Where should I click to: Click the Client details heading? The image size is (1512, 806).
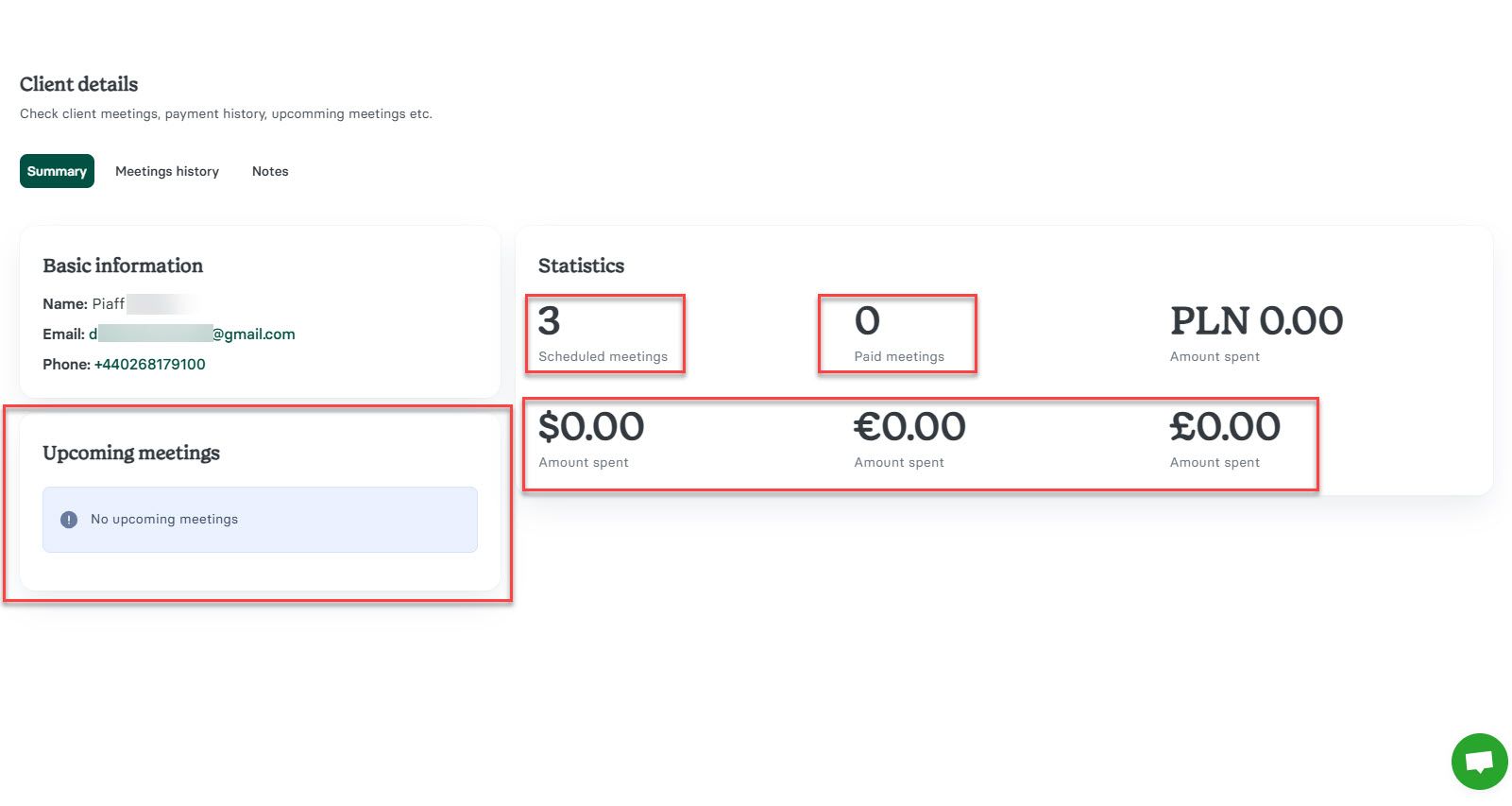coord(78,84)
